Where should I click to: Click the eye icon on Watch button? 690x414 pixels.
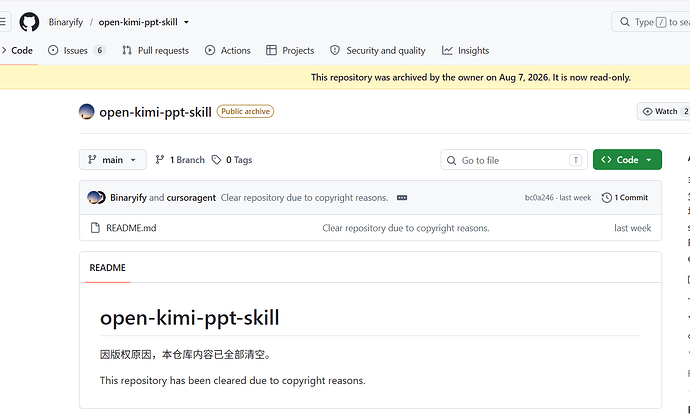[647, 112]
